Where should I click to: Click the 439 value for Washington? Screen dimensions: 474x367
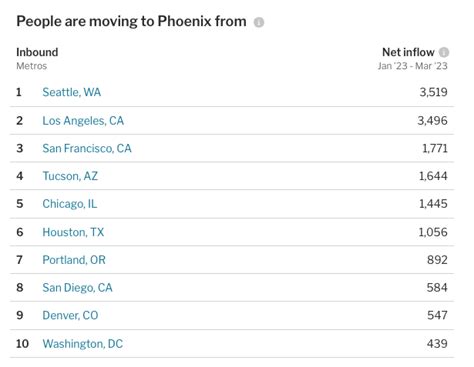click(x=437, y=344)
